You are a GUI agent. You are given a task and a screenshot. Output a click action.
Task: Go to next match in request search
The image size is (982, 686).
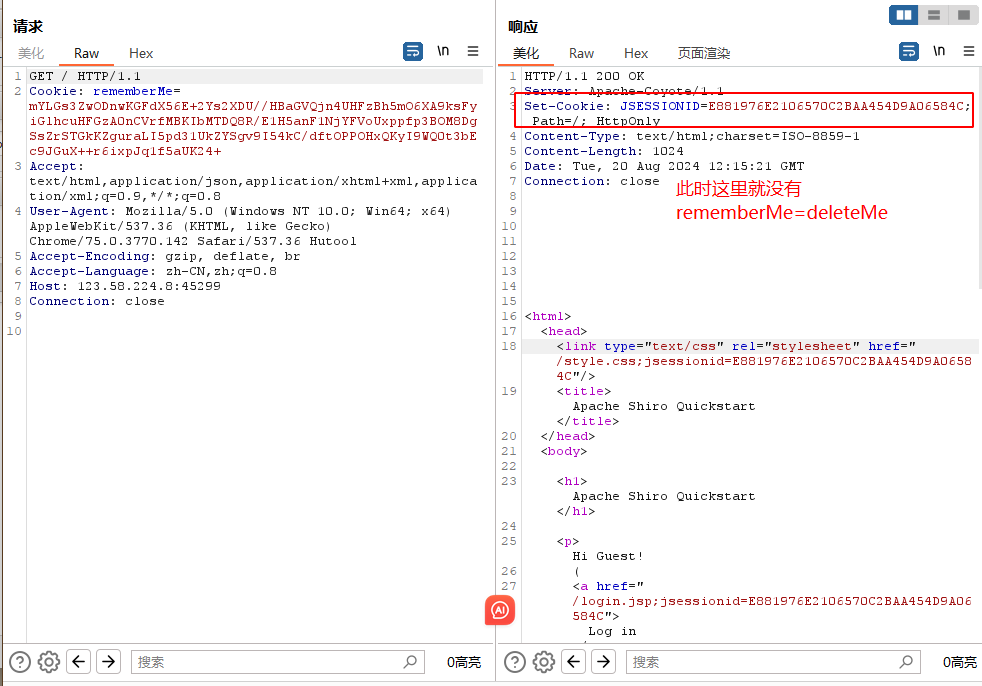pos(108,662)
